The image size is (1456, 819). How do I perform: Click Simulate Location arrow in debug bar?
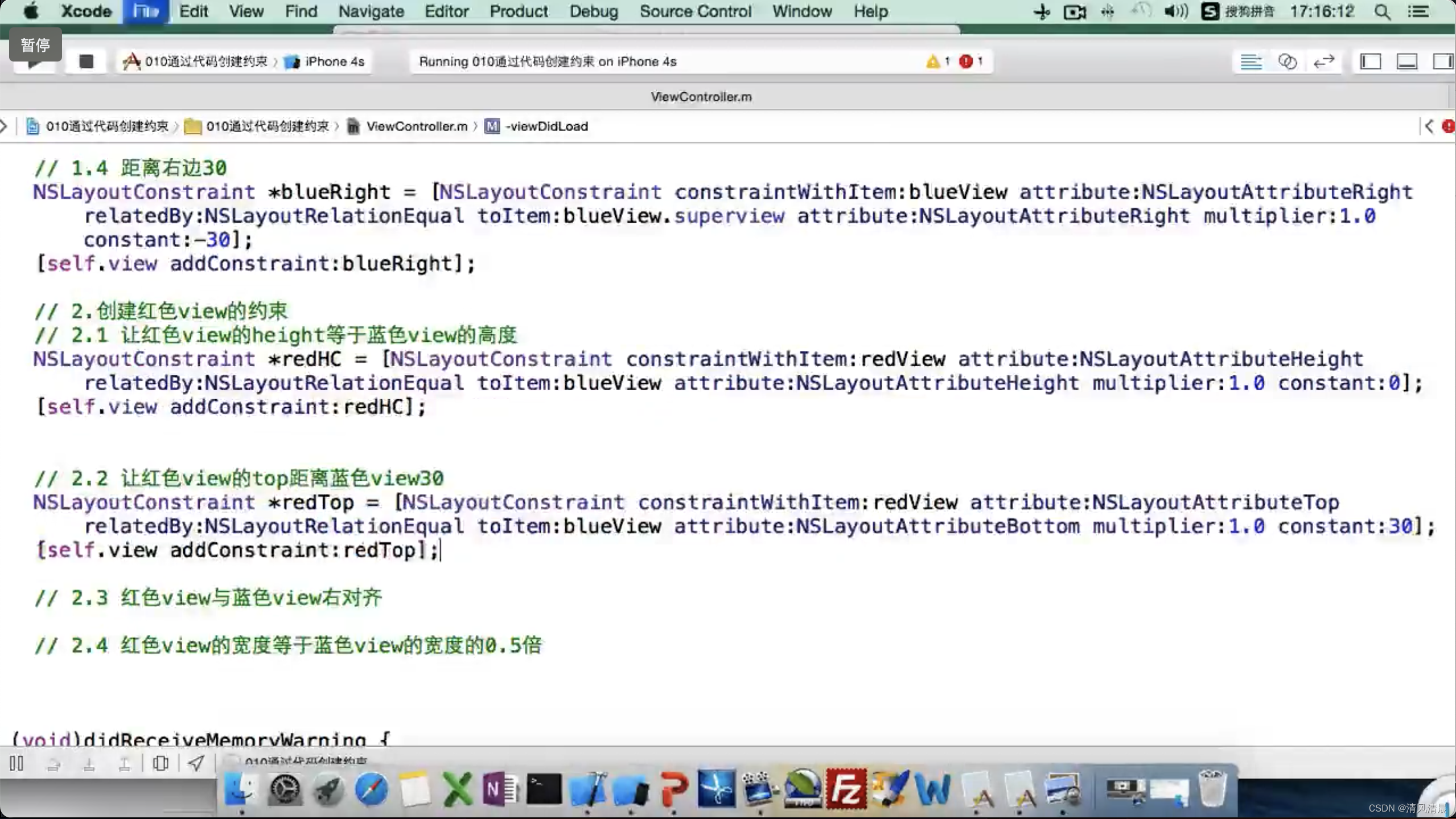tap(196, 763)
